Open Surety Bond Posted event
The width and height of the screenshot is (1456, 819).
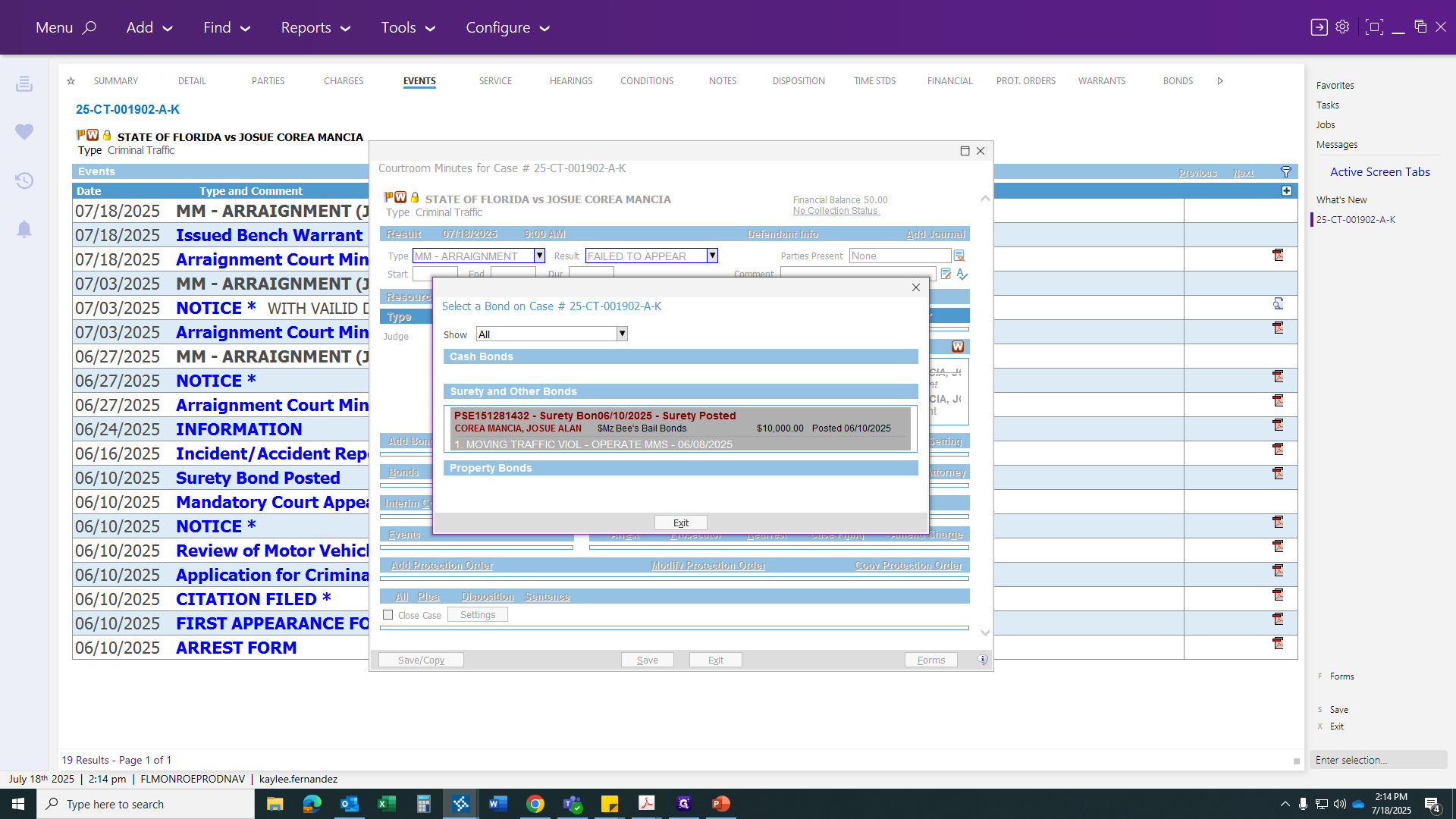(258, 478)
